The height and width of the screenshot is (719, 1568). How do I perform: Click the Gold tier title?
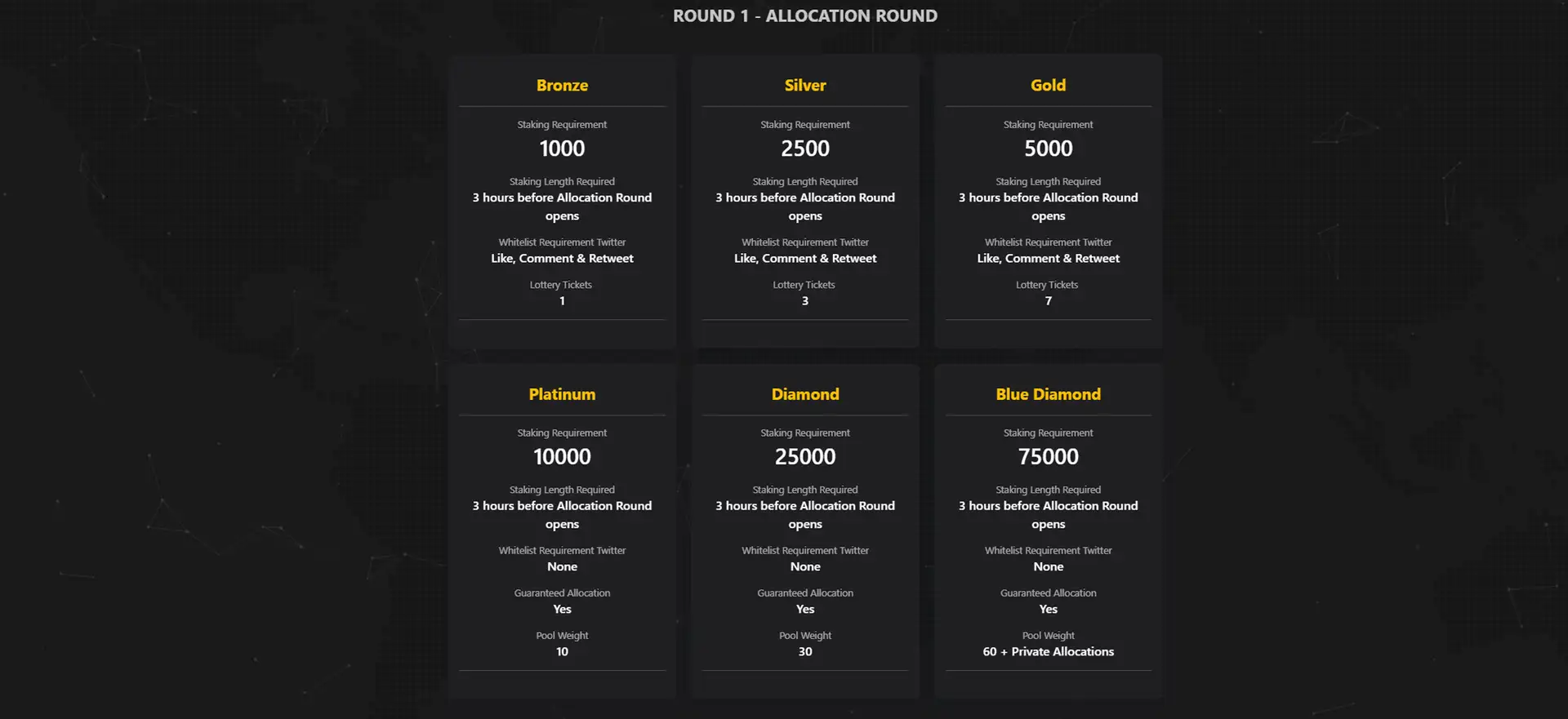(1048, 86)
